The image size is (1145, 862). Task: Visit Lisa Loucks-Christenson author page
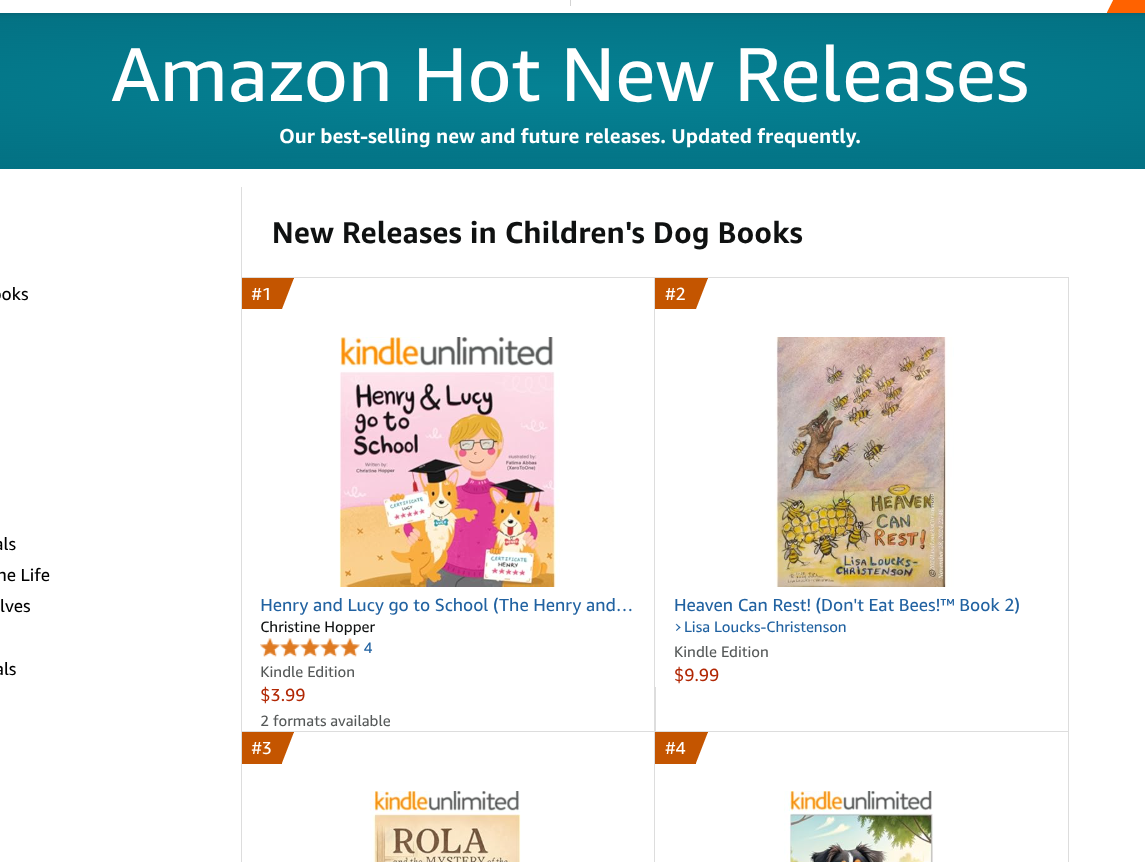pos(765,628)
